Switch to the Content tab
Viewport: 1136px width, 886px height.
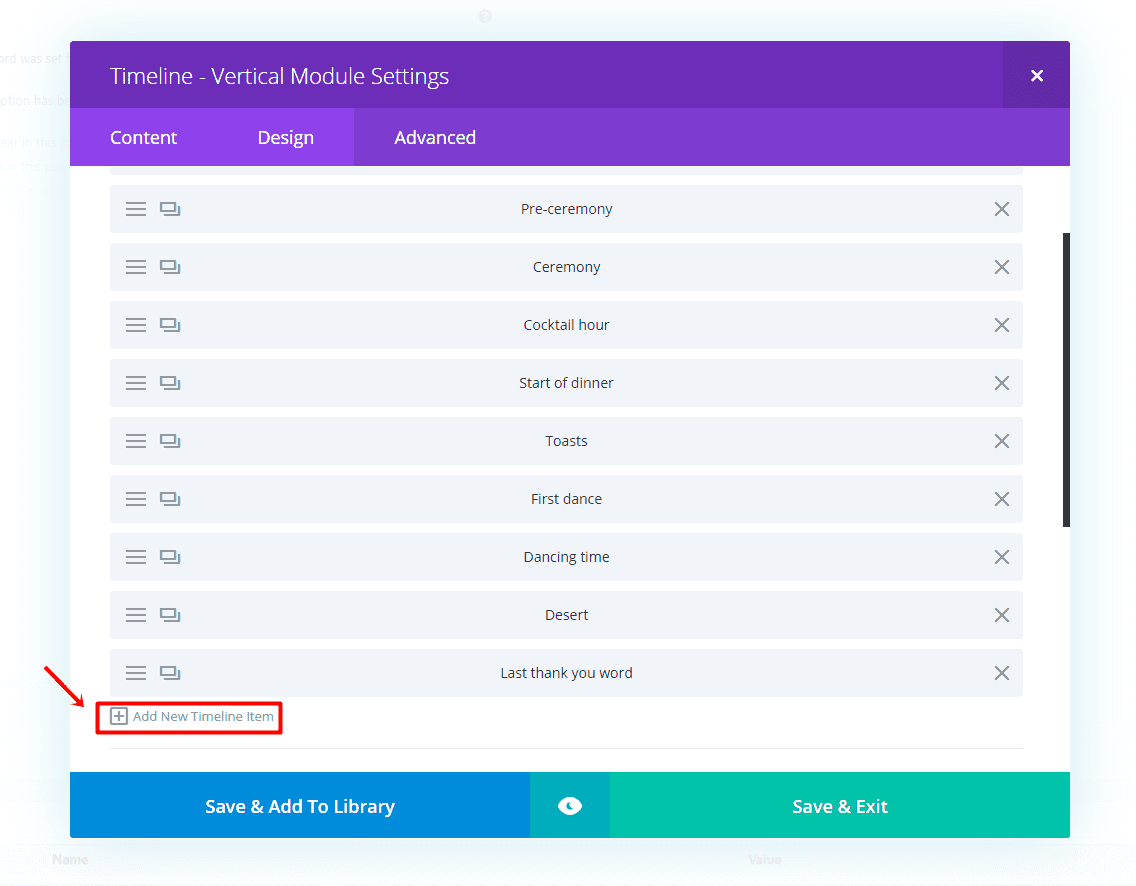[143, 137]
